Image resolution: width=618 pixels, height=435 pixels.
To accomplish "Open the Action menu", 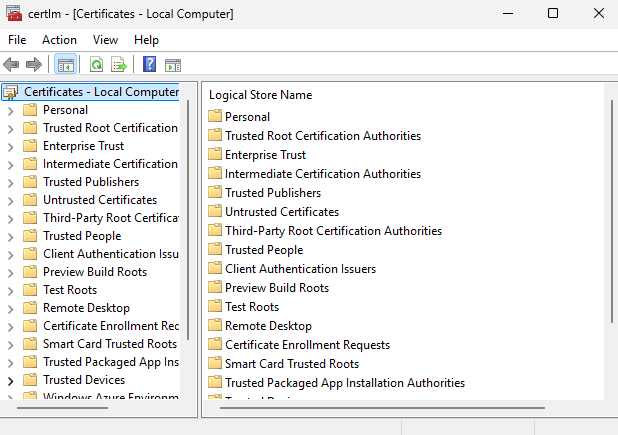I will (x=59, y=40).
